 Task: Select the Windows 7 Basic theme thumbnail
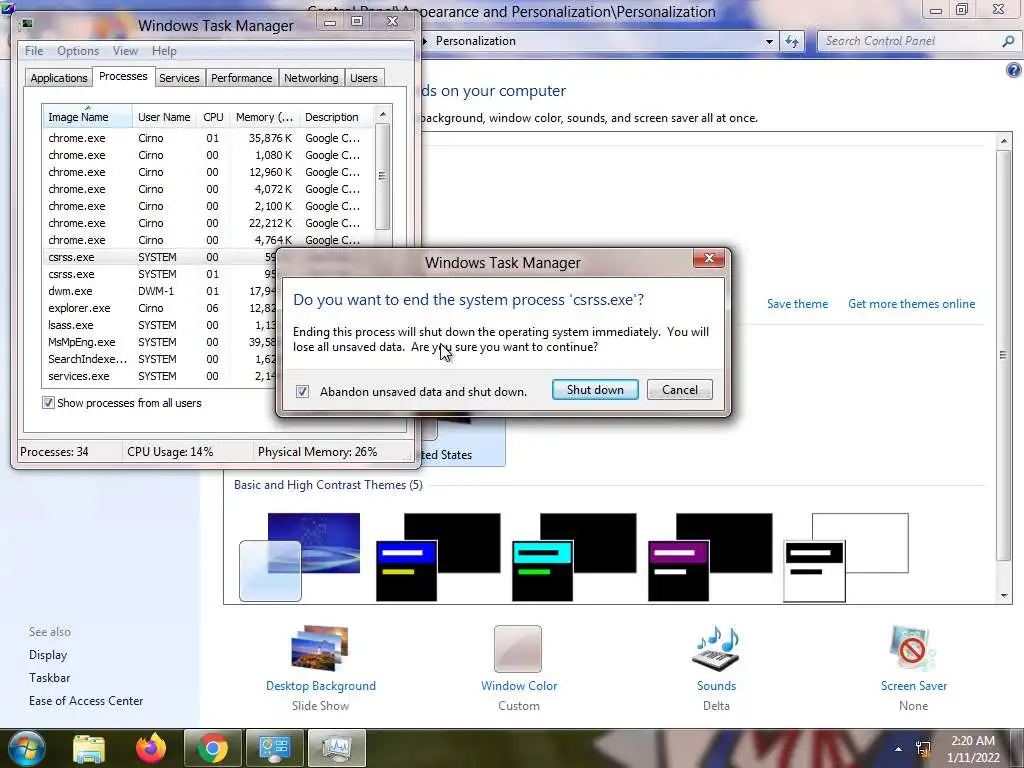point(300,557)
